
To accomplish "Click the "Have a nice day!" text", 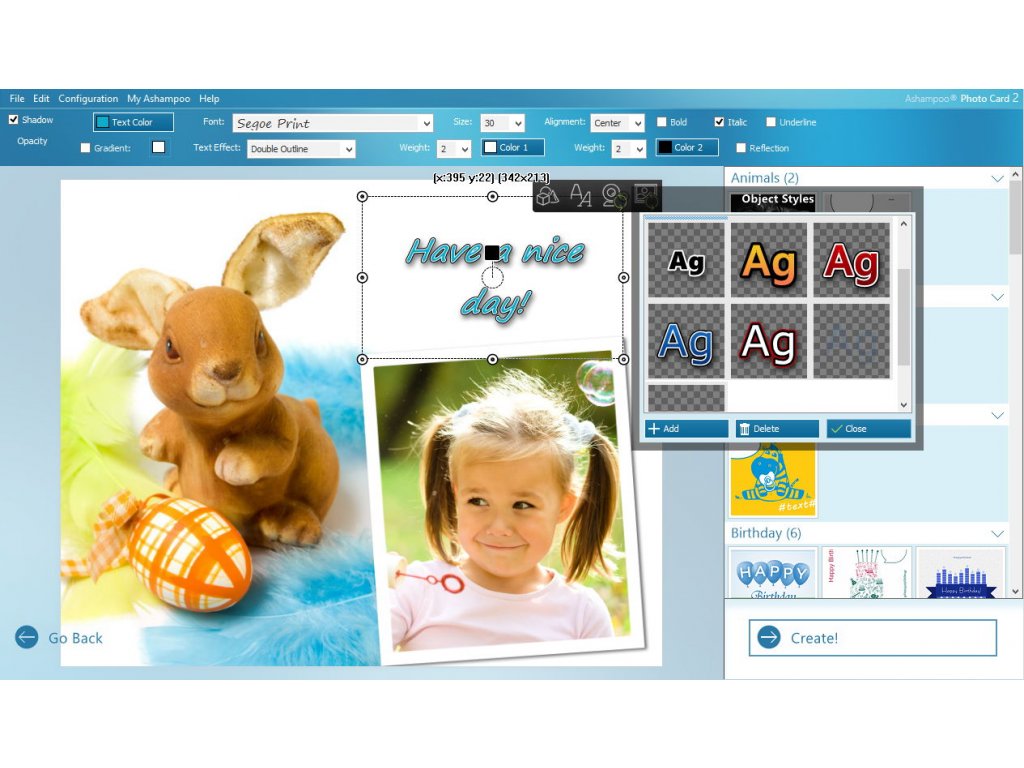I will (x=494, y=278).
